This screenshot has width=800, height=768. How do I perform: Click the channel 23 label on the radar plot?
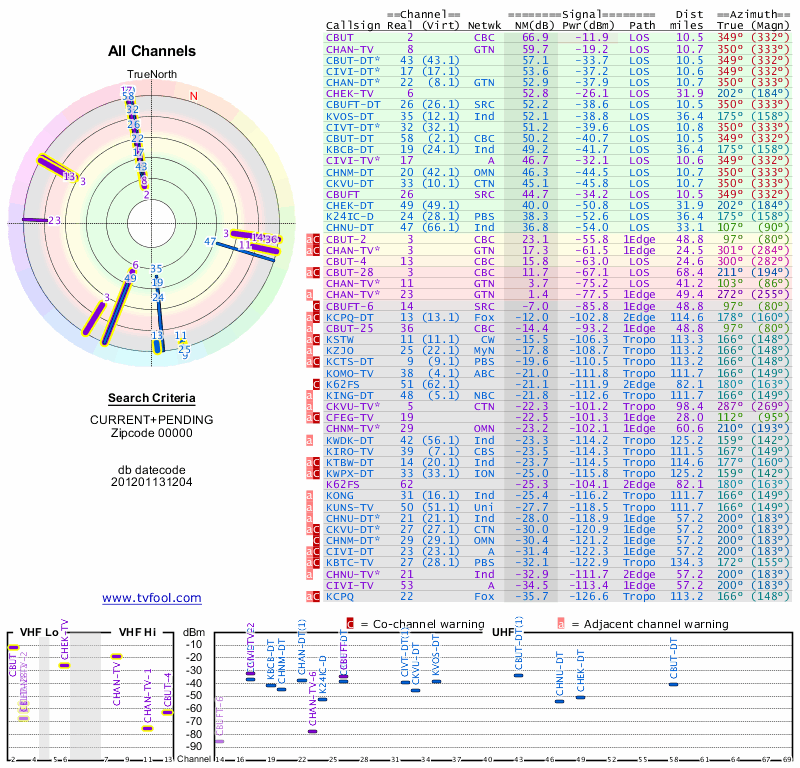coord(55,220)
